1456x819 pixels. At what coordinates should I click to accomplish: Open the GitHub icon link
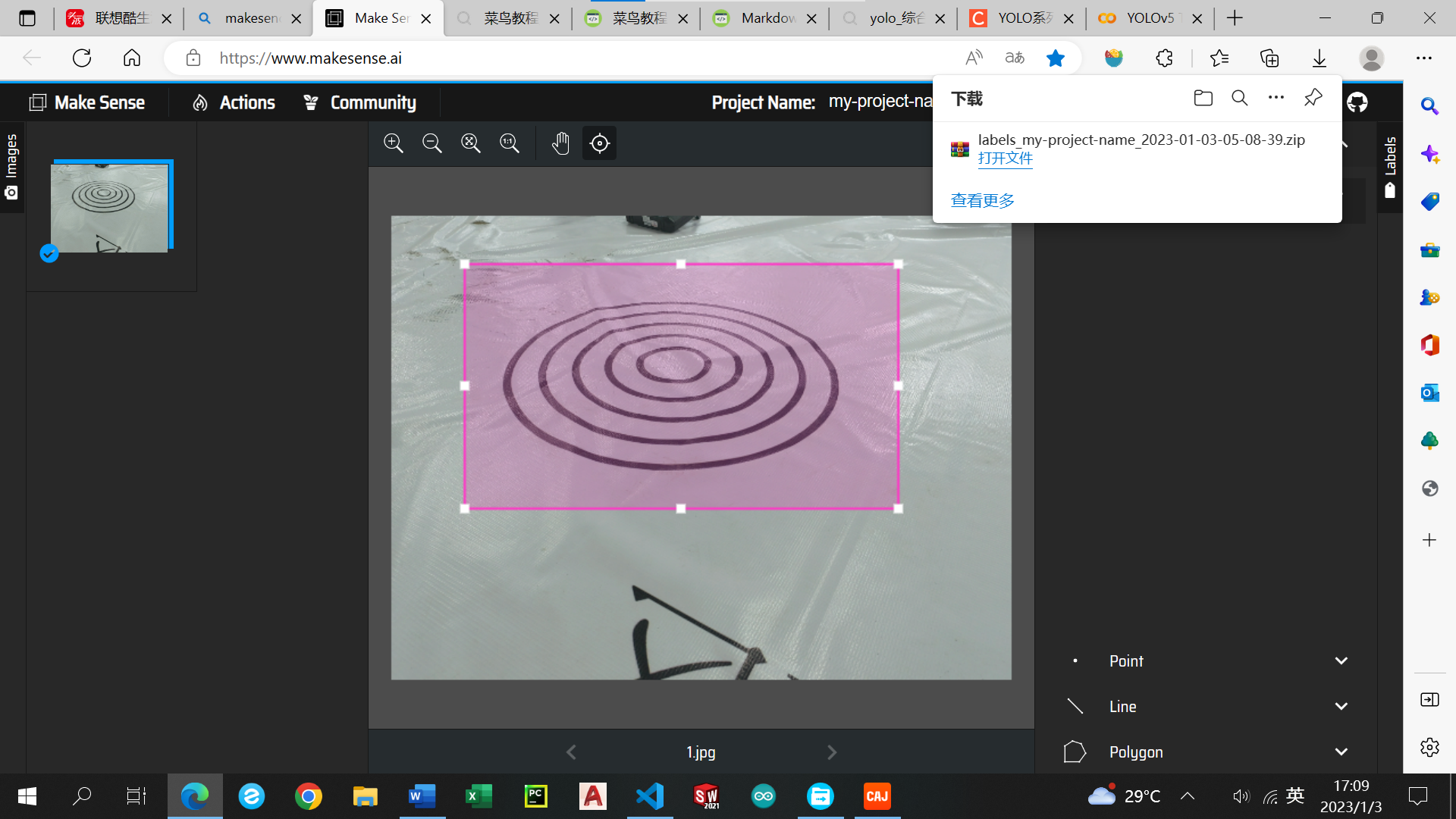[1357, 102]
